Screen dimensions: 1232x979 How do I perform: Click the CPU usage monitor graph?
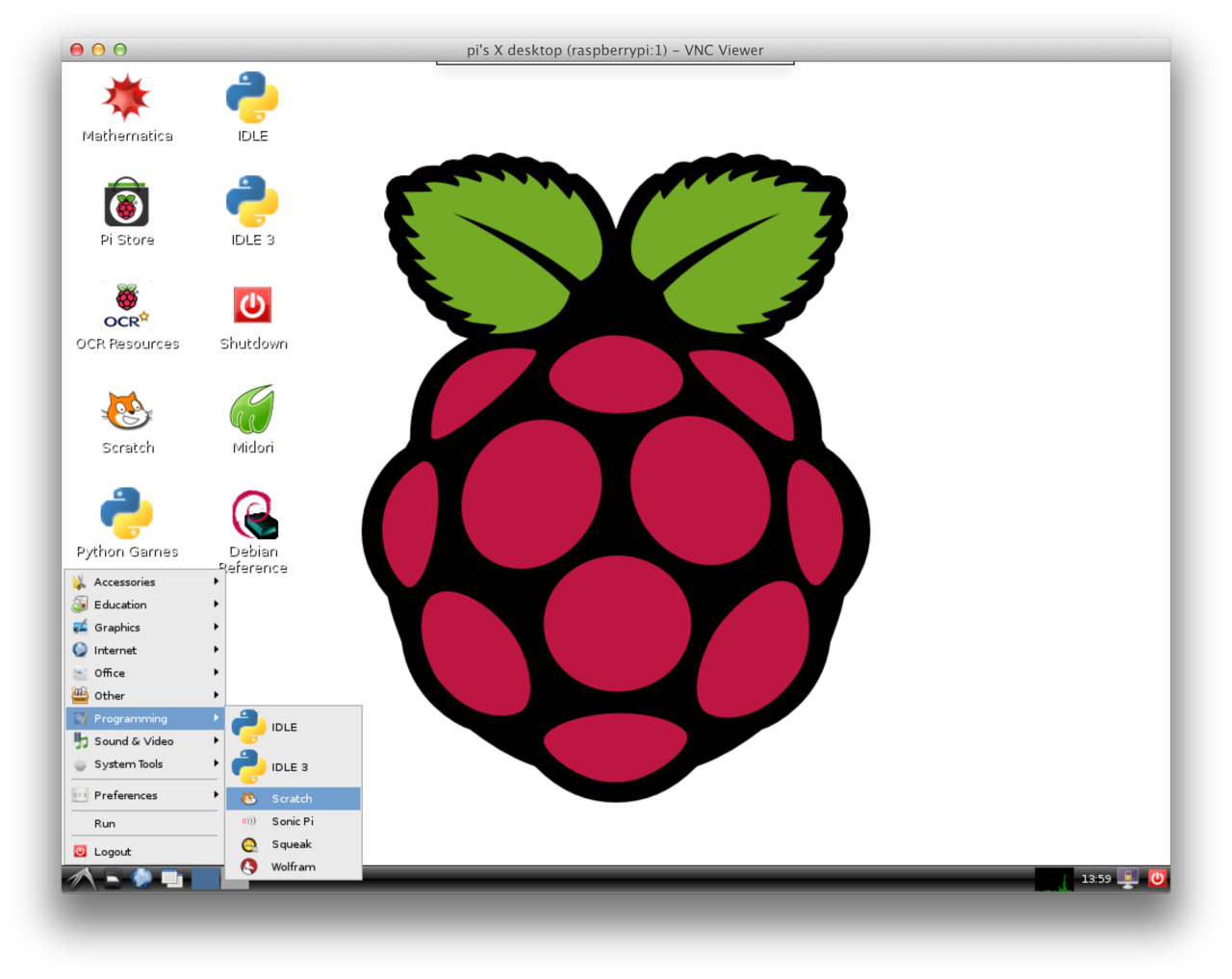click(1054, 879)
